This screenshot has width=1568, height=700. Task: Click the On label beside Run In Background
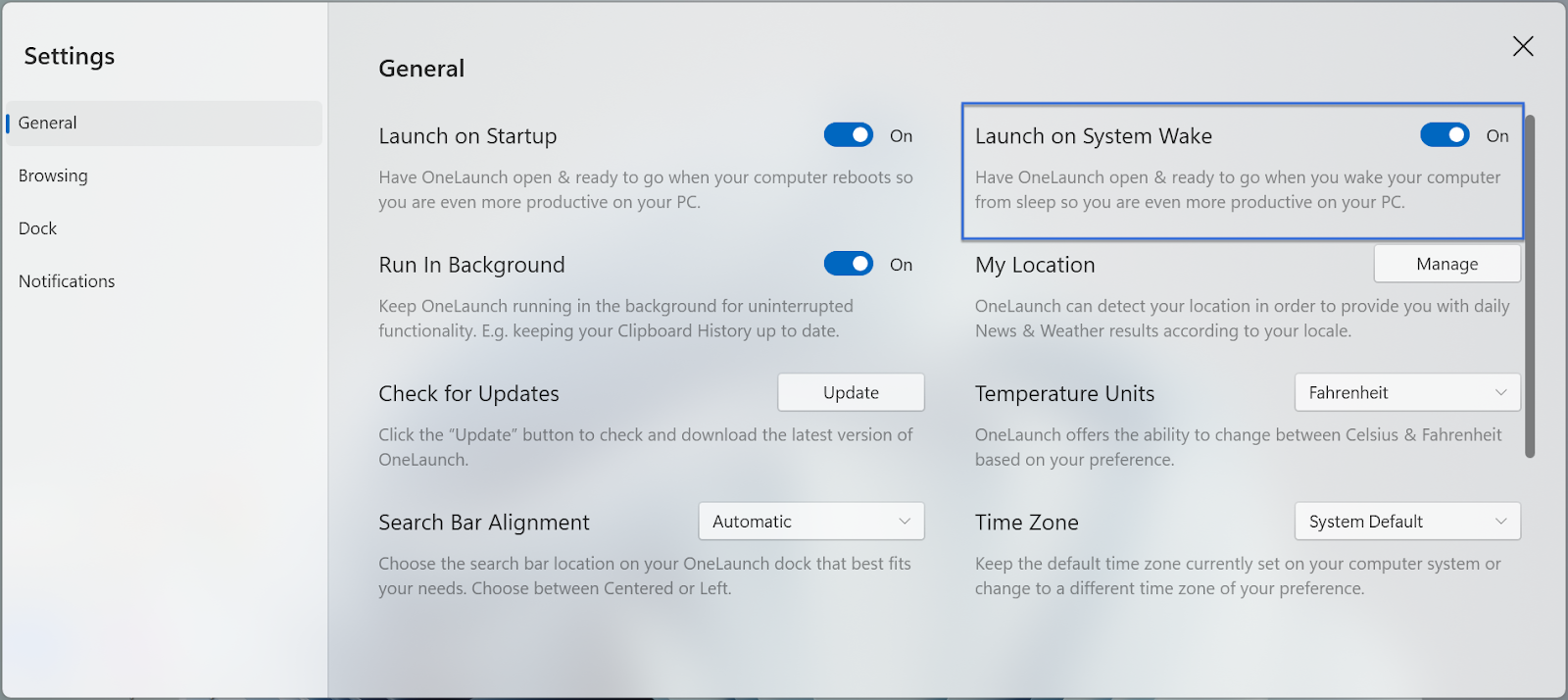901,265
